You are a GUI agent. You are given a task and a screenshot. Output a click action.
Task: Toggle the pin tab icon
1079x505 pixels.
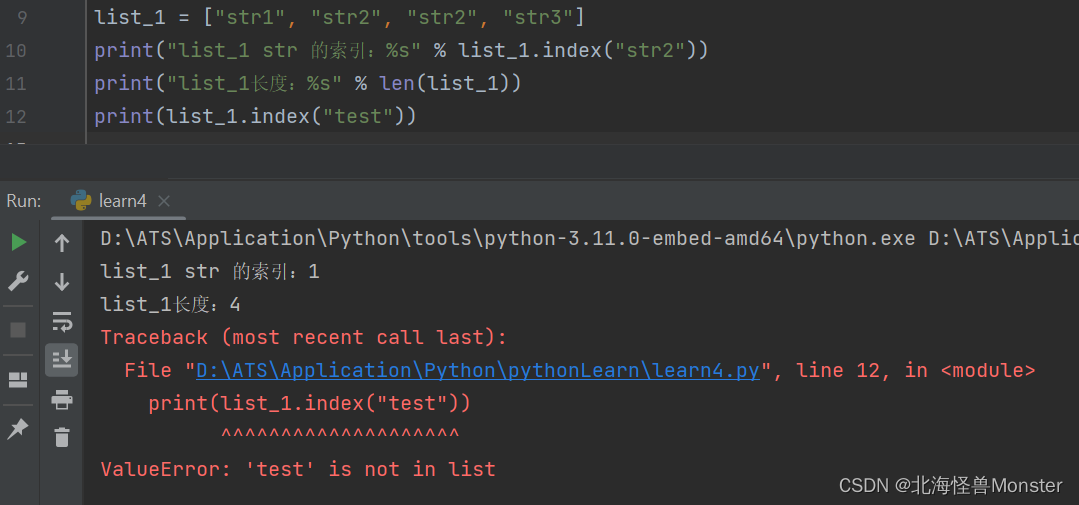[18, 429]
